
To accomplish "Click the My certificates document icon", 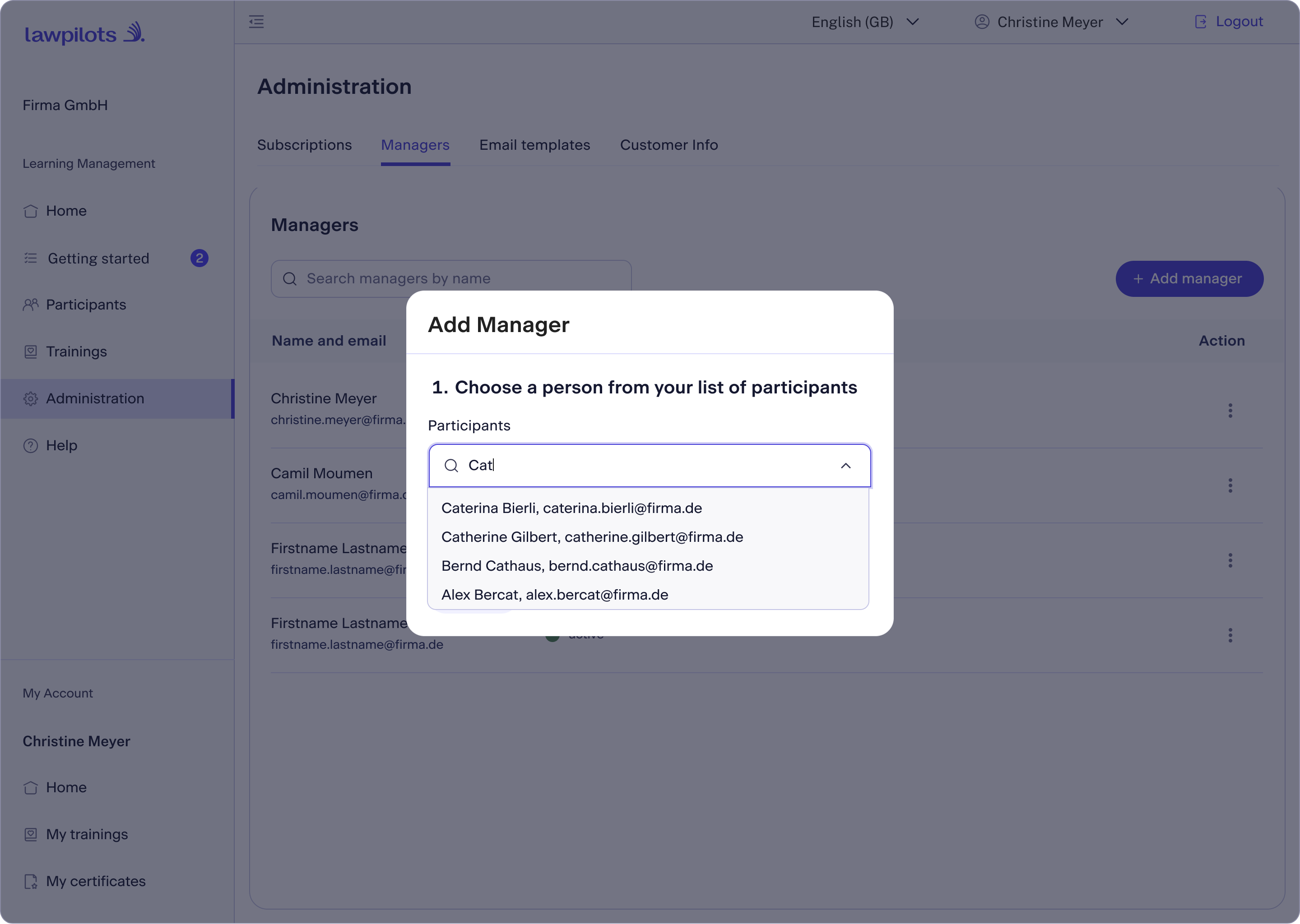I will point(31,881).
